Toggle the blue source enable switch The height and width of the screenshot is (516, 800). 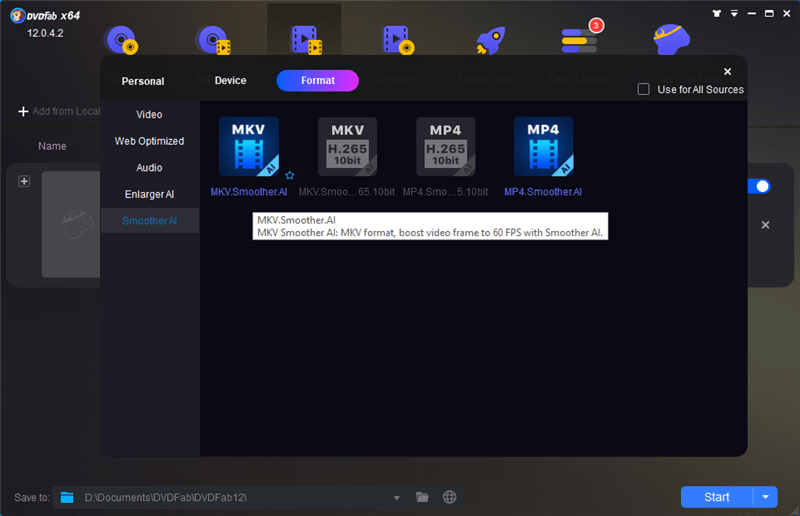[x=759, y=186]
